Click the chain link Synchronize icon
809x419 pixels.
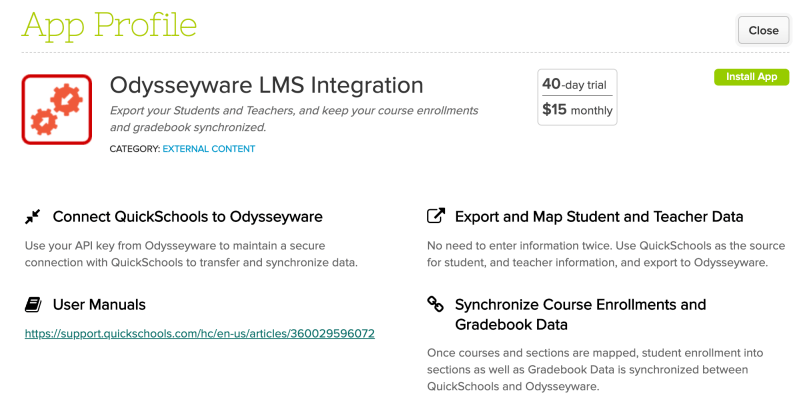click(435, 304)
